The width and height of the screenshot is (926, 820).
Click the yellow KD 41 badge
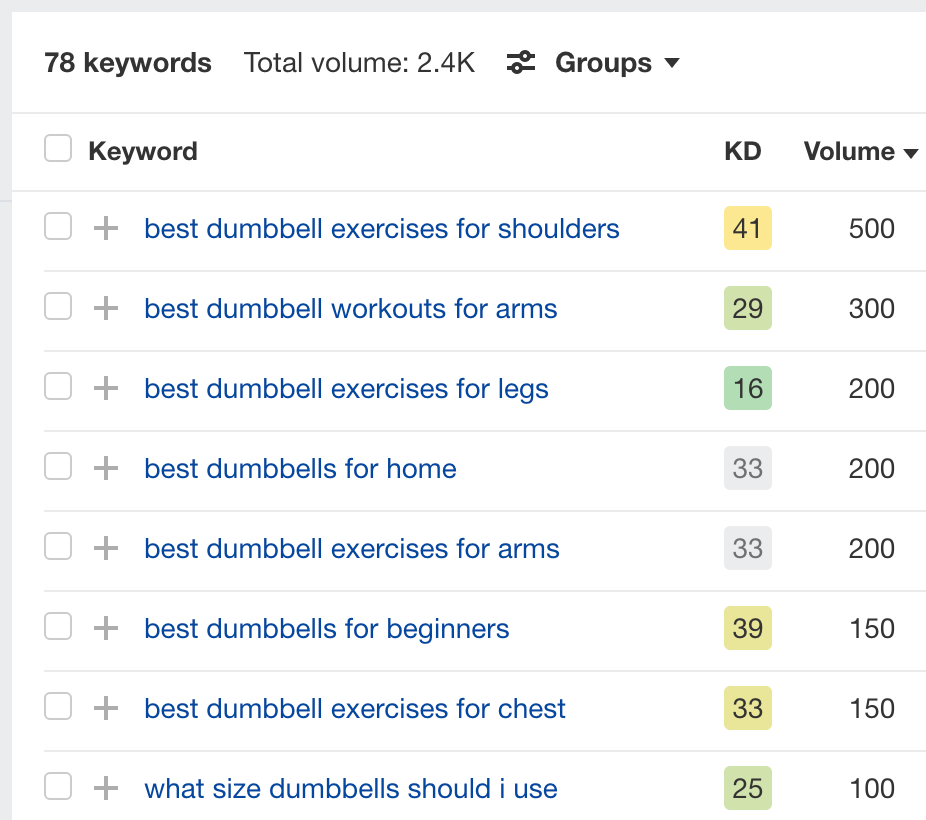(x=748, y=228)
